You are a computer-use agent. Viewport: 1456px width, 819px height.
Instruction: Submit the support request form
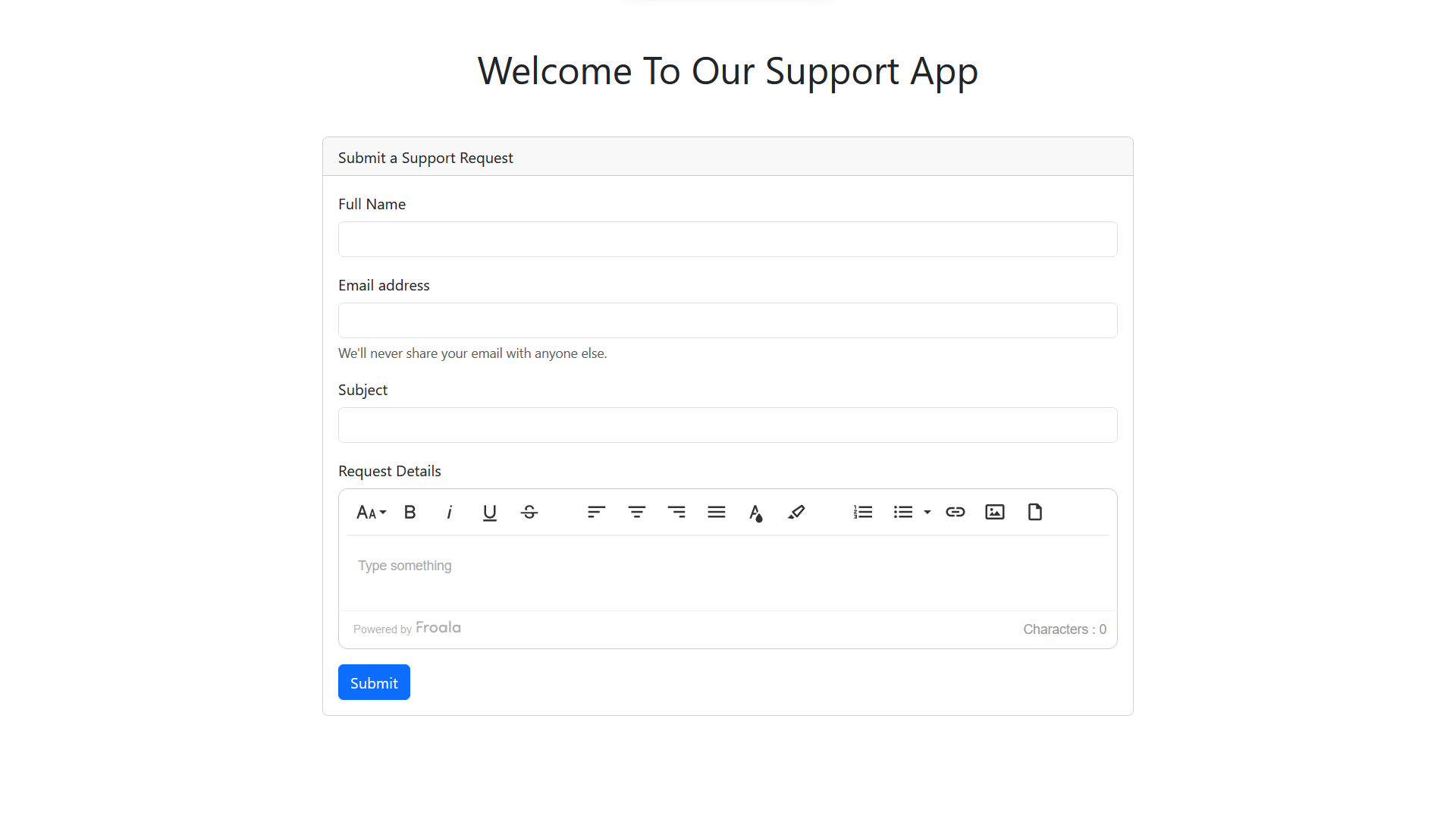coord(374,682)
